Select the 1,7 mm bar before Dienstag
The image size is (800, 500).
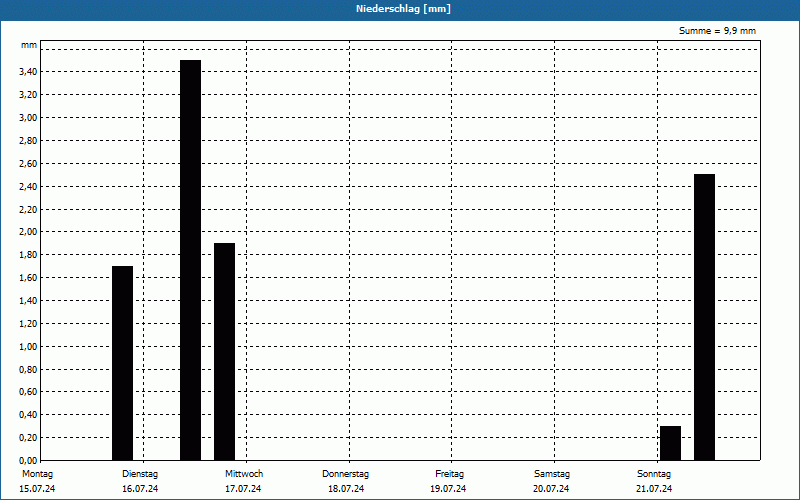click(x=122, y=363)
